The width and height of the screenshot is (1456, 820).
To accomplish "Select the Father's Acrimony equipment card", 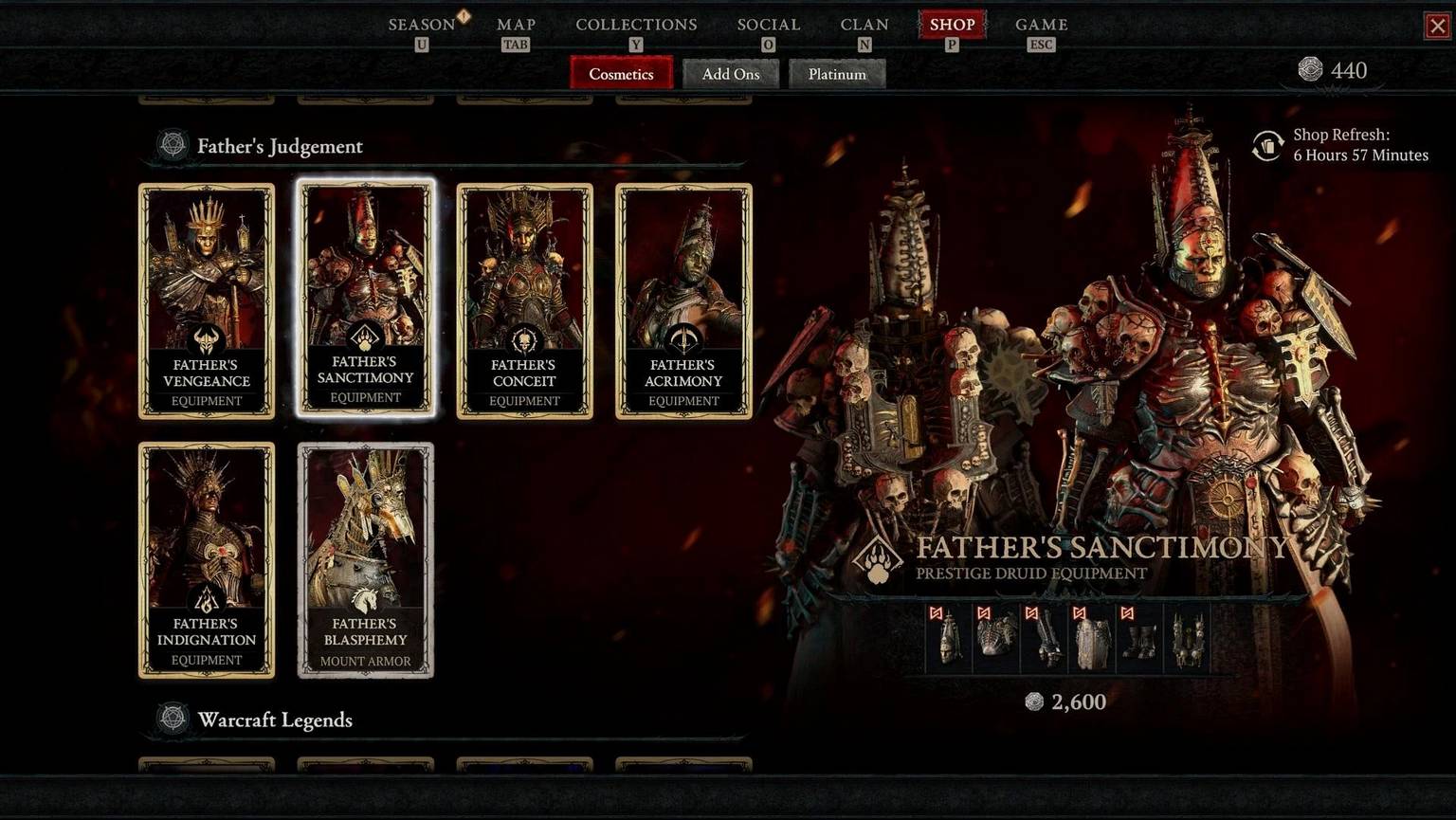I will tap(683, 301).
